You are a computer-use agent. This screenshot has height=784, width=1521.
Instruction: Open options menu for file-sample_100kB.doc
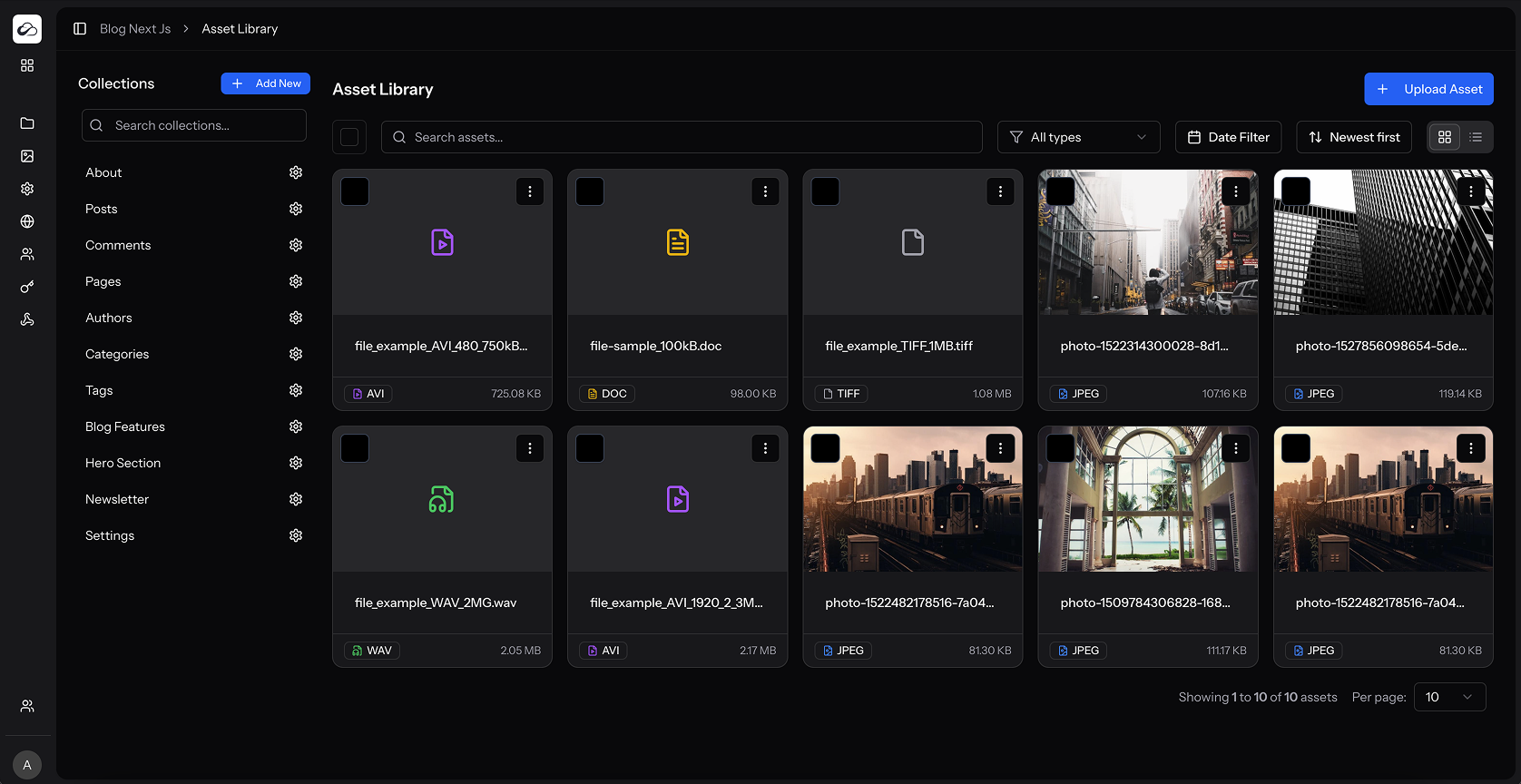click(765, 191)
